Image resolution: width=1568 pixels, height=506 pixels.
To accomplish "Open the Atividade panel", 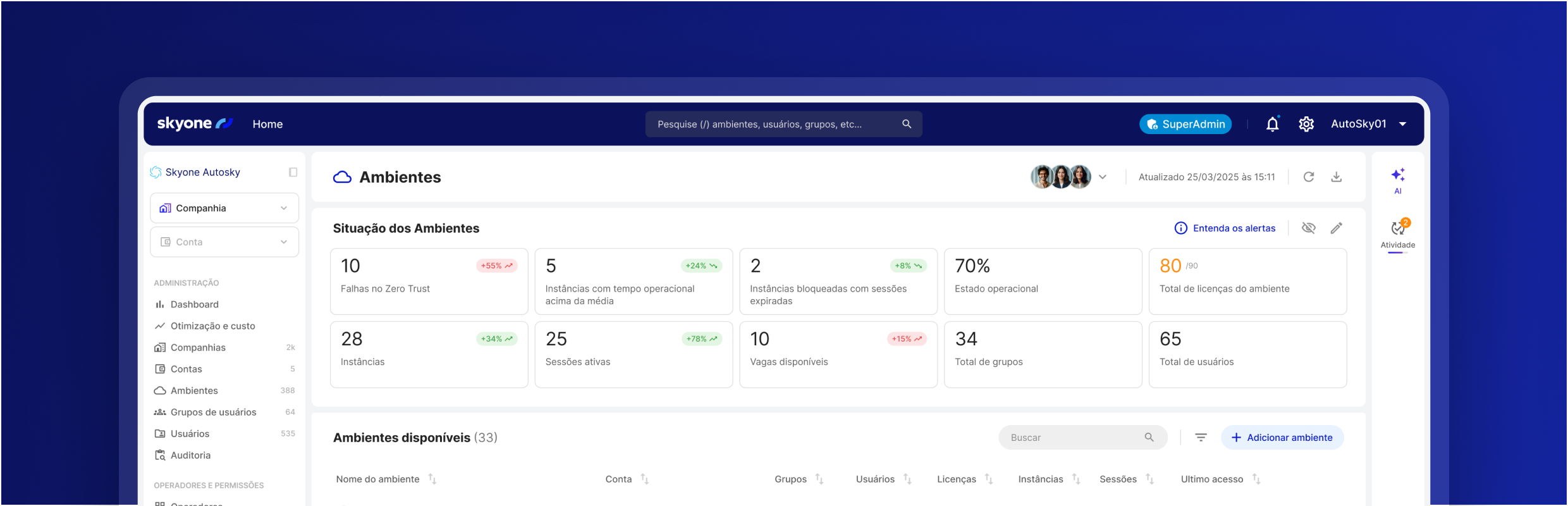I will pyautogui.click(x=1397, y=234).
